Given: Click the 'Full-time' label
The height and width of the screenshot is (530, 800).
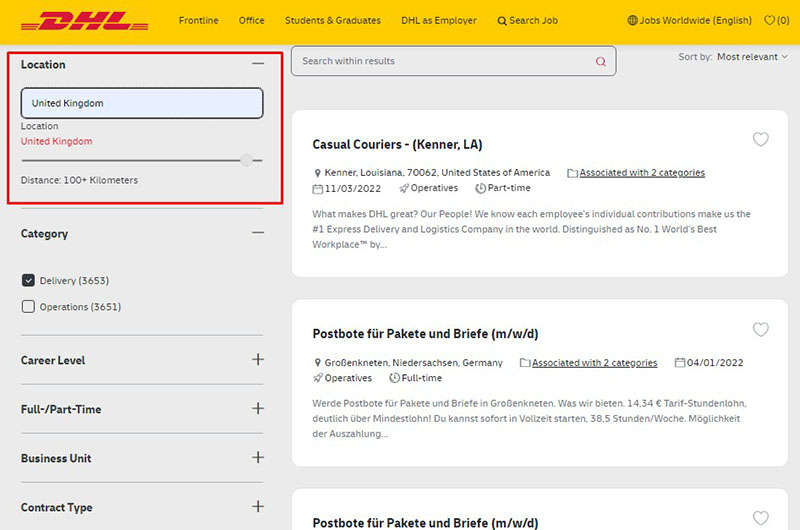Looking at the screenshot, I should point(421,378).
